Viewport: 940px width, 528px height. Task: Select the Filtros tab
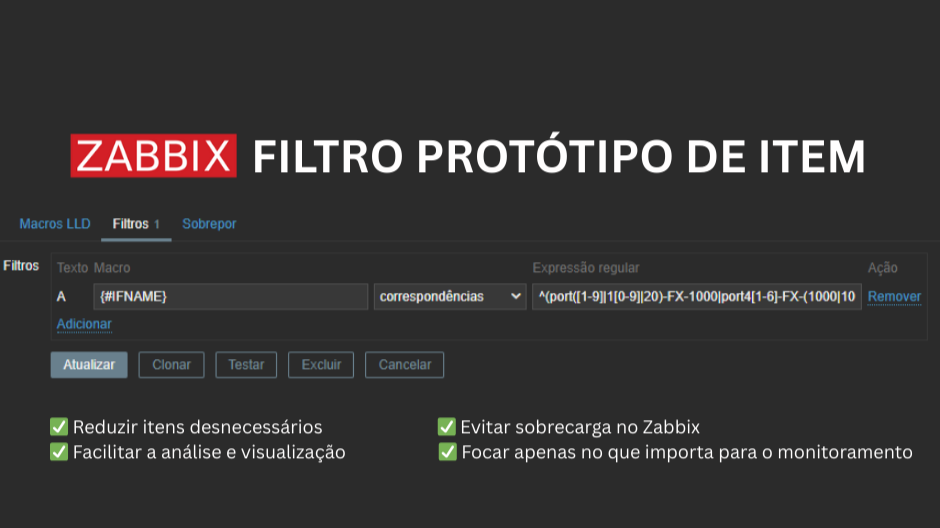pos(136,224)
